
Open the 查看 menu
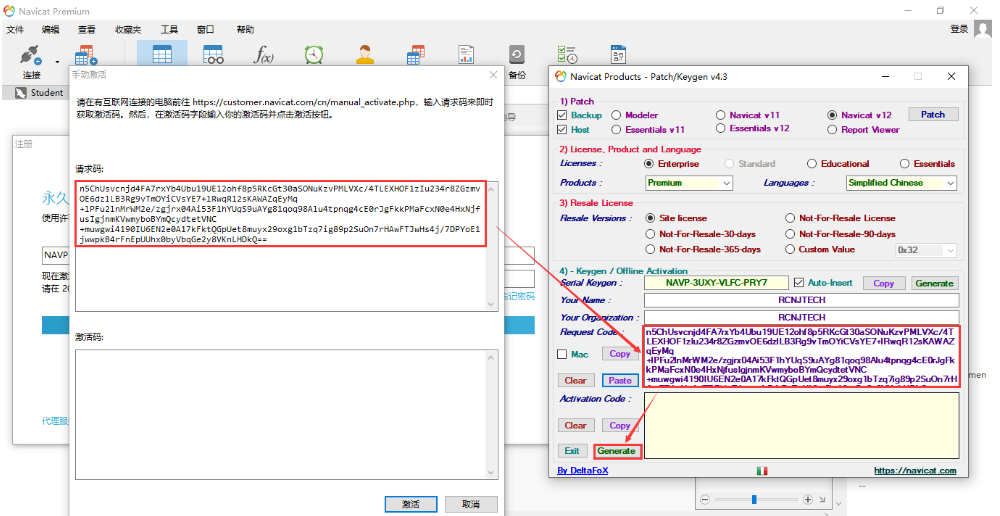coord(87,29)
